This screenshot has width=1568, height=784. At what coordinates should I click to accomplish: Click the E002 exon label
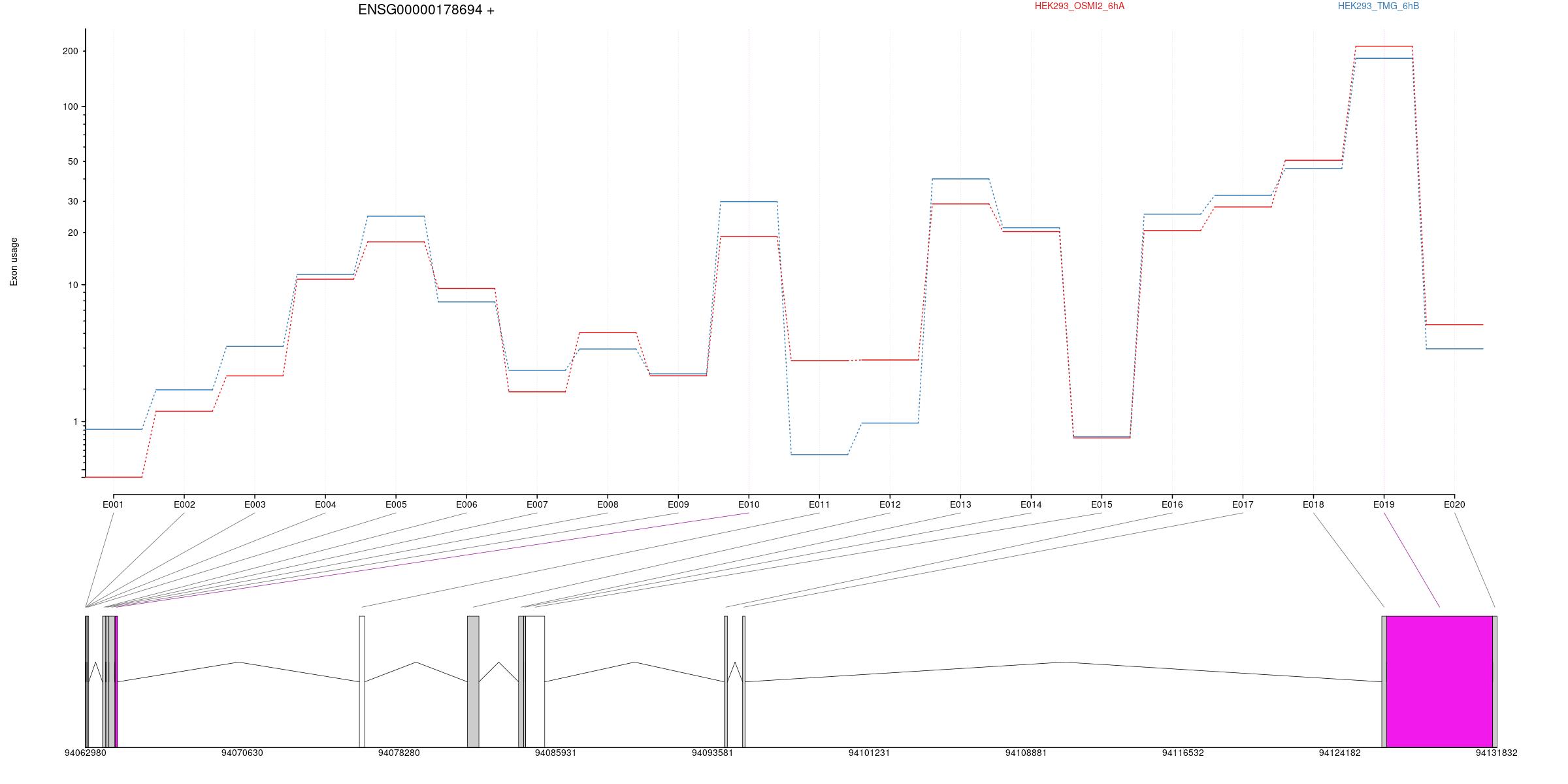(x=184, y=504)
